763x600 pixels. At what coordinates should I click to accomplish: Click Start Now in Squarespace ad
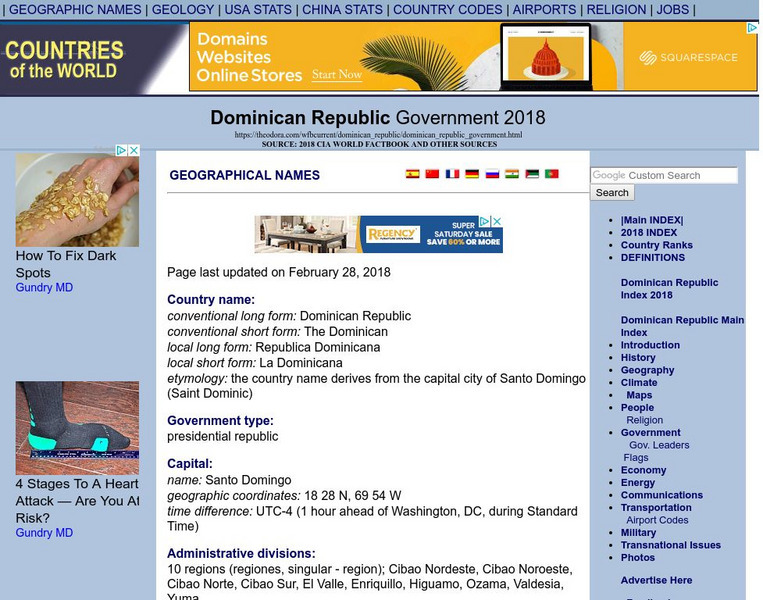pos(337,74)
